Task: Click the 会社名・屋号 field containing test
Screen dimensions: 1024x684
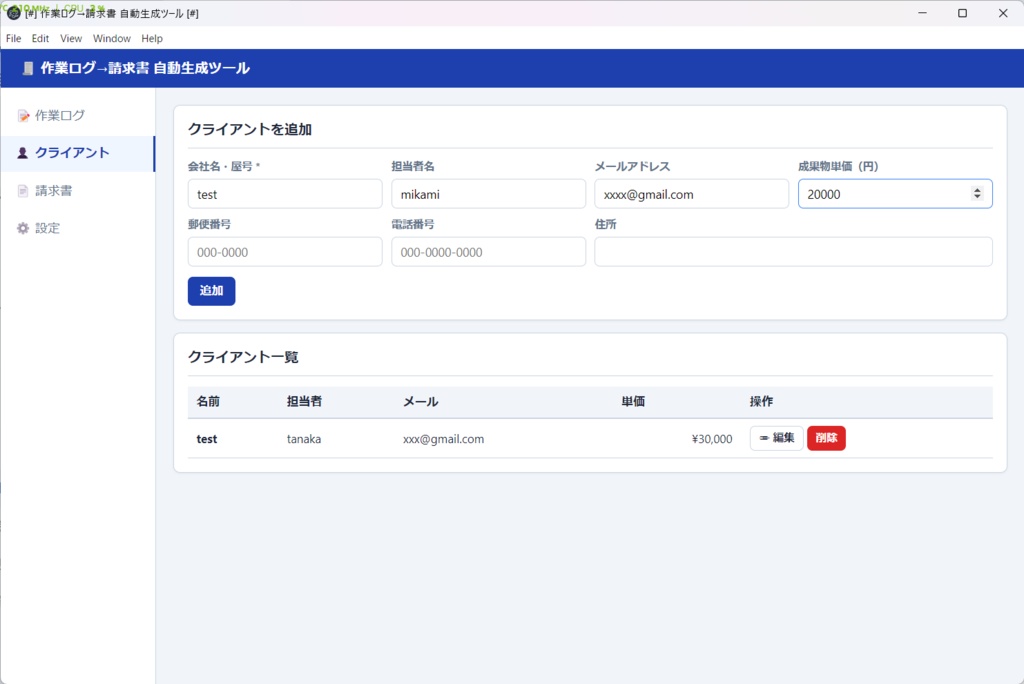Action: click(x=285, y=193)
